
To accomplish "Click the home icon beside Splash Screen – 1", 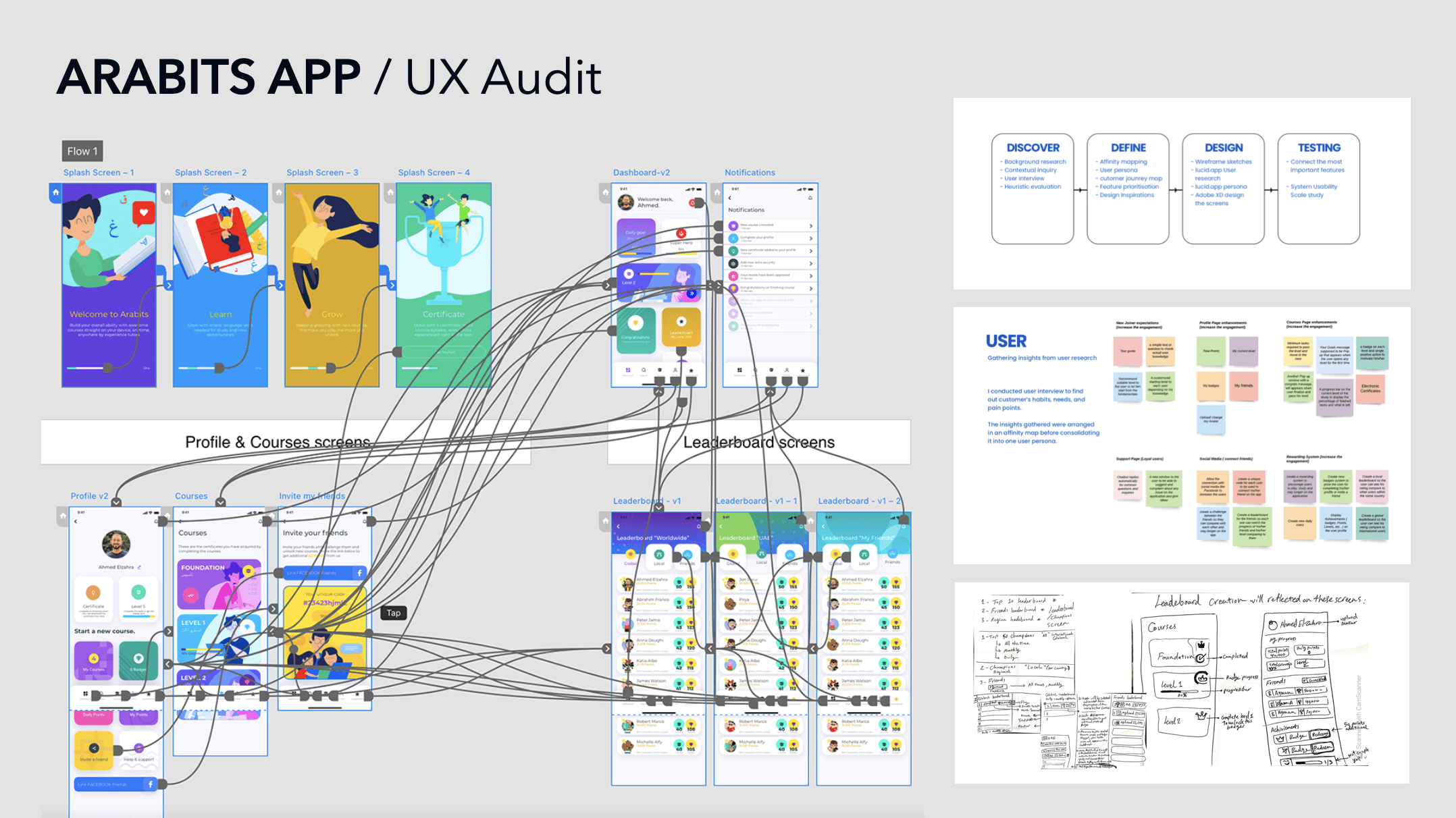I will point(56,193).
